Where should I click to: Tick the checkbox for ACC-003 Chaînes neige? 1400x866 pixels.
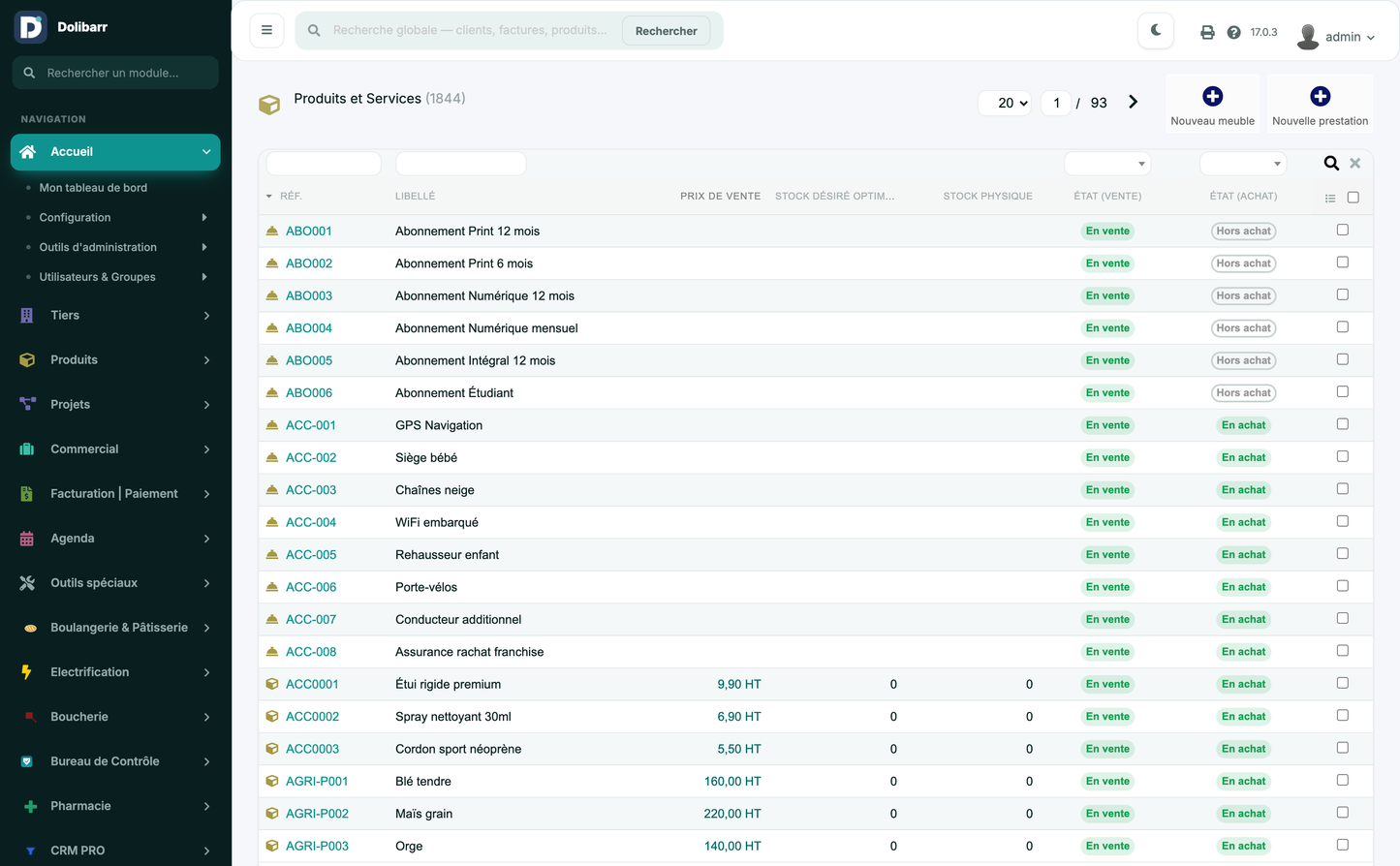[x=1342, y=488]
